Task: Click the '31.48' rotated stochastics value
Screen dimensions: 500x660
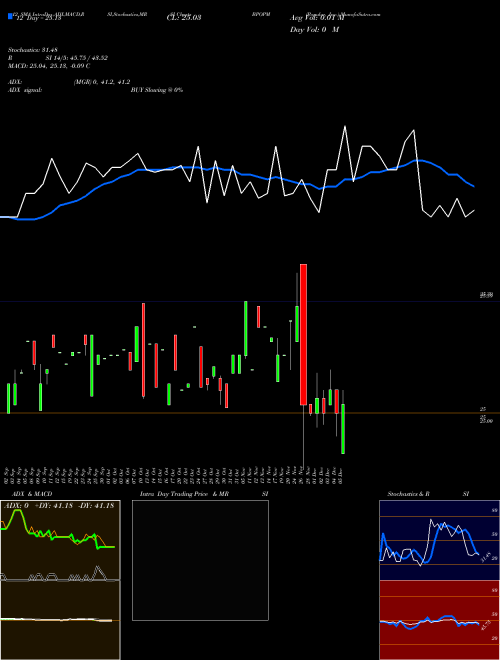Action: point(485,557)
